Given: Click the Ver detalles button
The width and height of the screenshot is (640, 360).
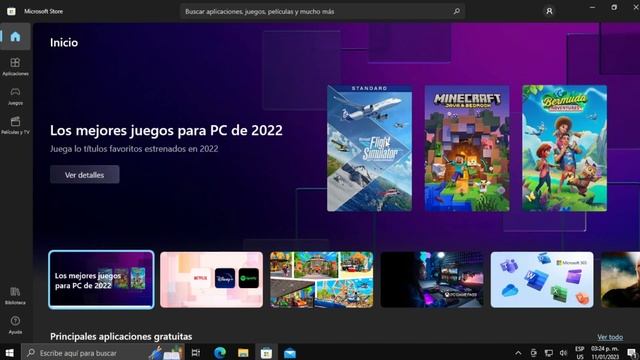Looking at the screenshot, I should [84, 175].
